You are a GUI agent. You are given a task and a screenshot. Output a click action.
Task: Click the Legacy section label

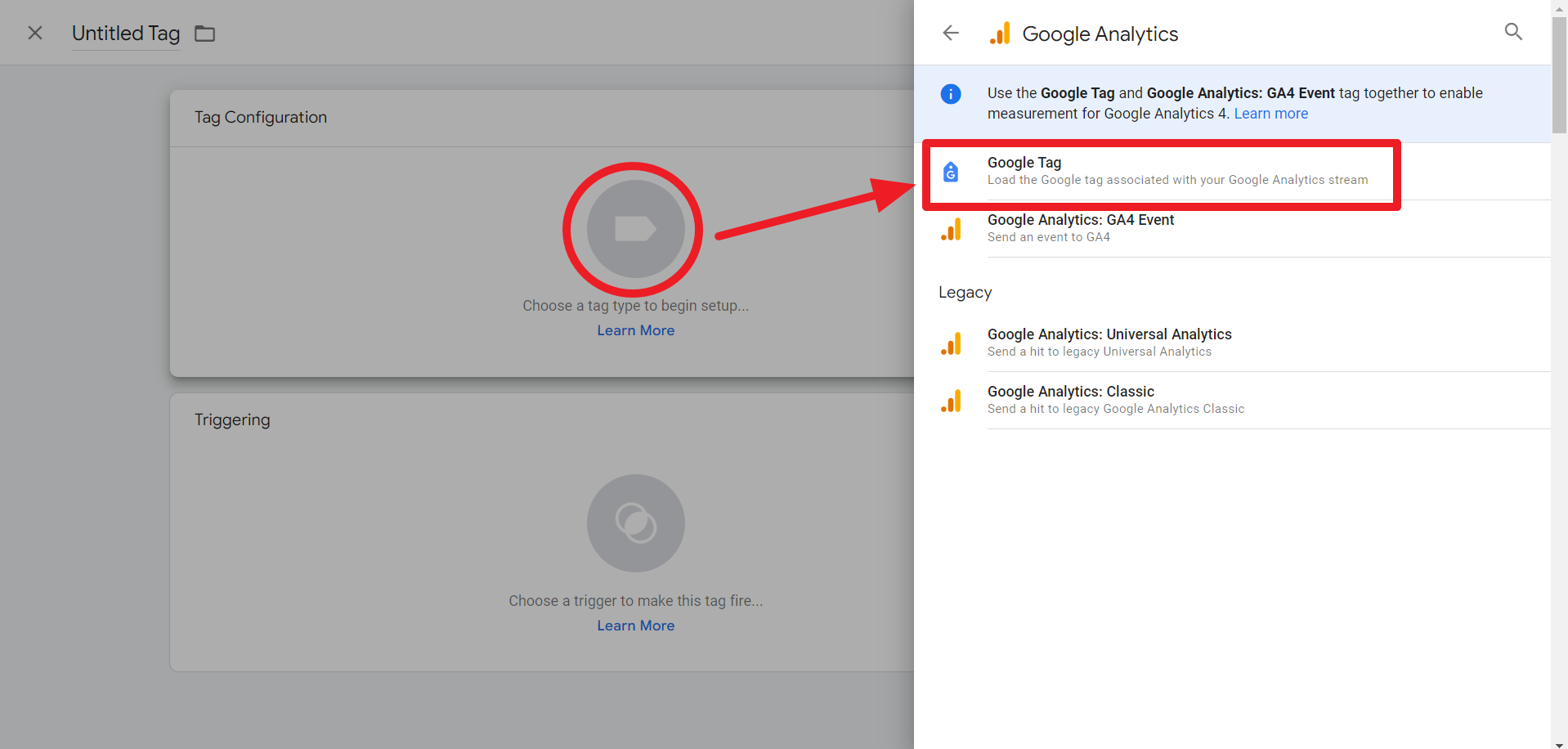[x=965, y=293]
